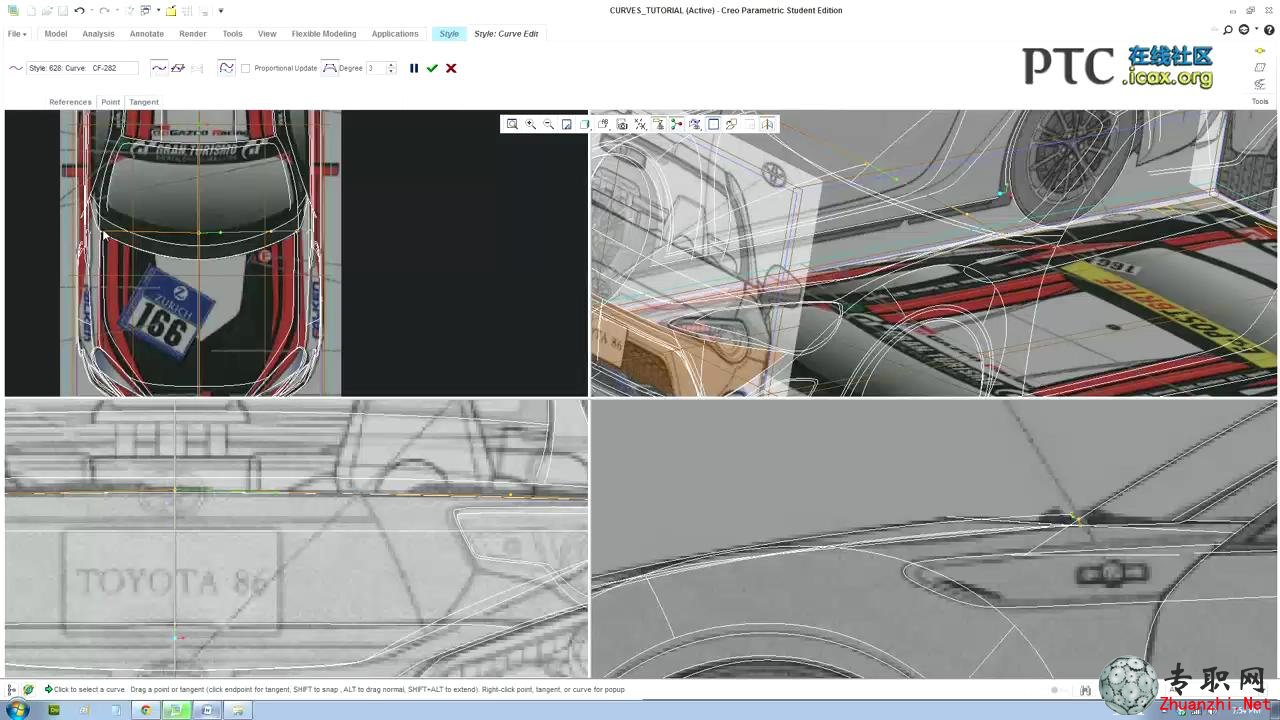Select the Planar curve type icon
This screenshot has width=1280, height=720.
(178, 68)
